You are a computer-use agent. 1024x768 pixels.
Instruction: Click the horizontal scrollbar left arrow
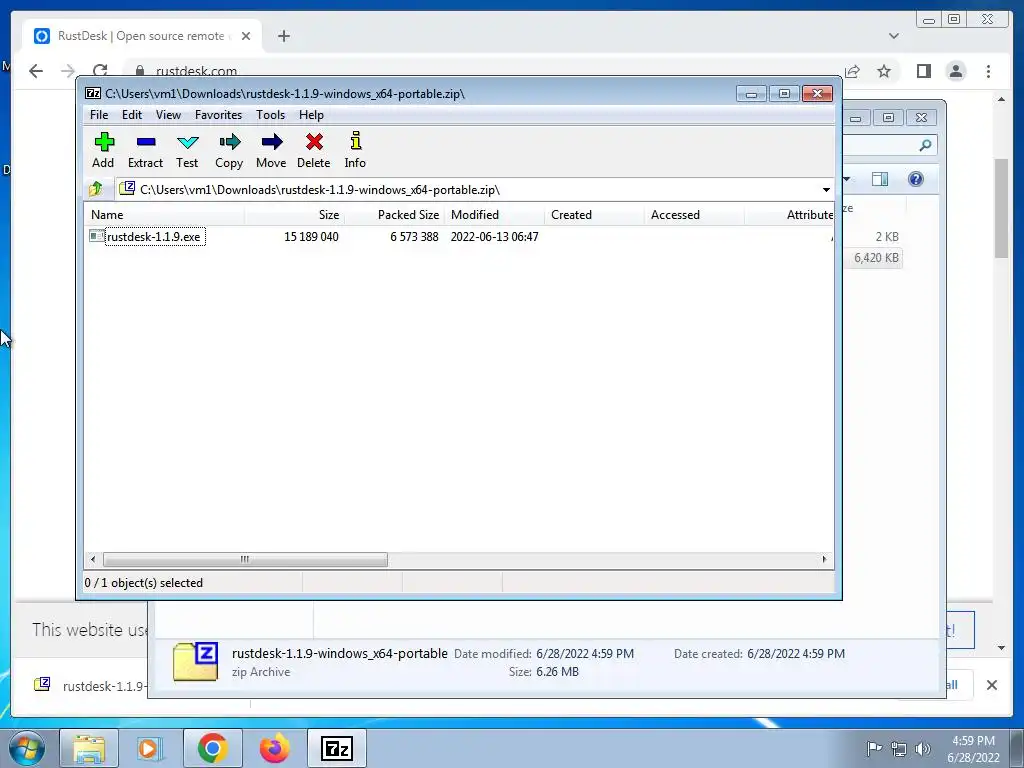click(93, 560)
